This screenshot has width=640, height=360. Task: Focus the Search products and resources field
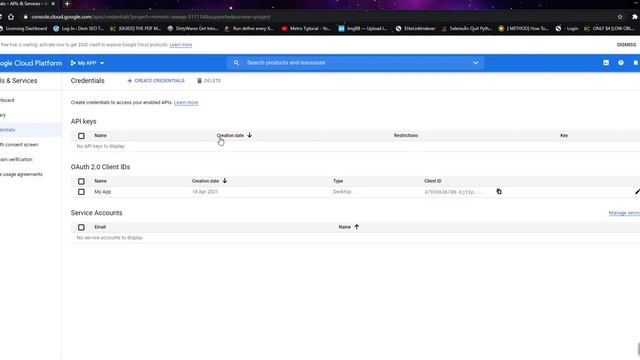pyautogui.click(x=355, y=63)
